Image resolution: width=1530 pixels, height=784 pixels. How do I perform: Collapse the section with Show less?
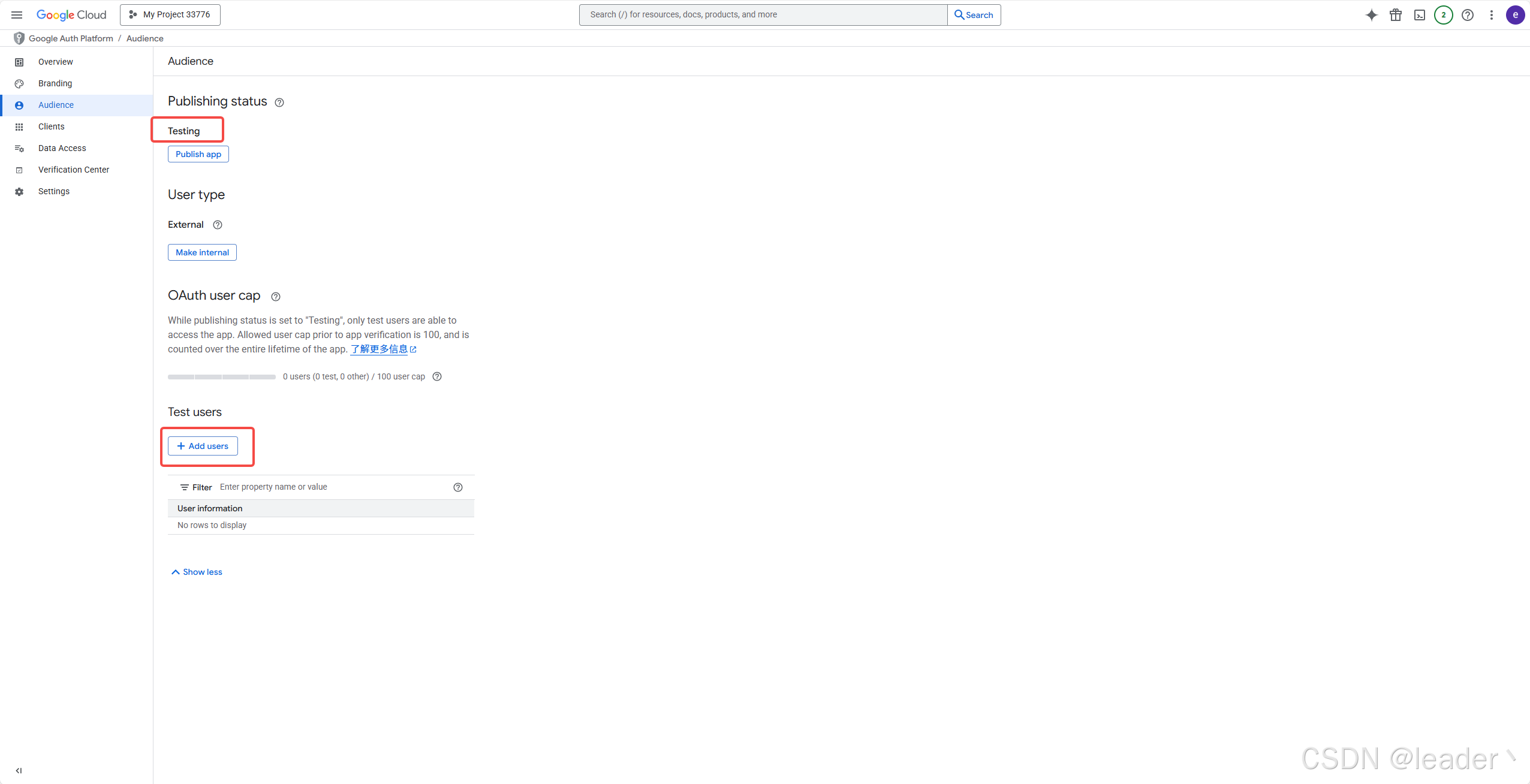coord(197,572)
